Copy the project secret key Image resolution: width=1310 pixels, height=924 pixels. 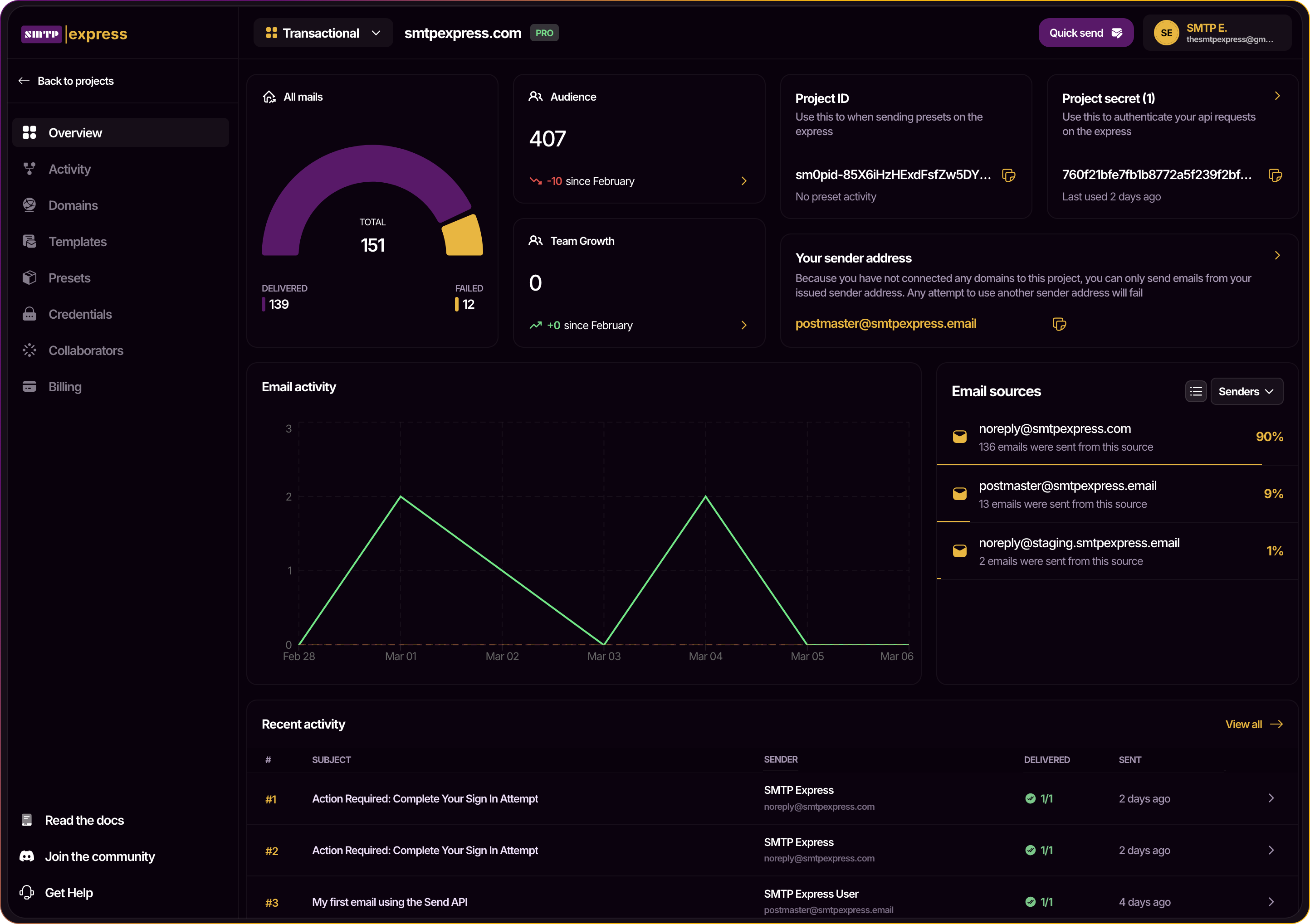(x=1275, y=175)
